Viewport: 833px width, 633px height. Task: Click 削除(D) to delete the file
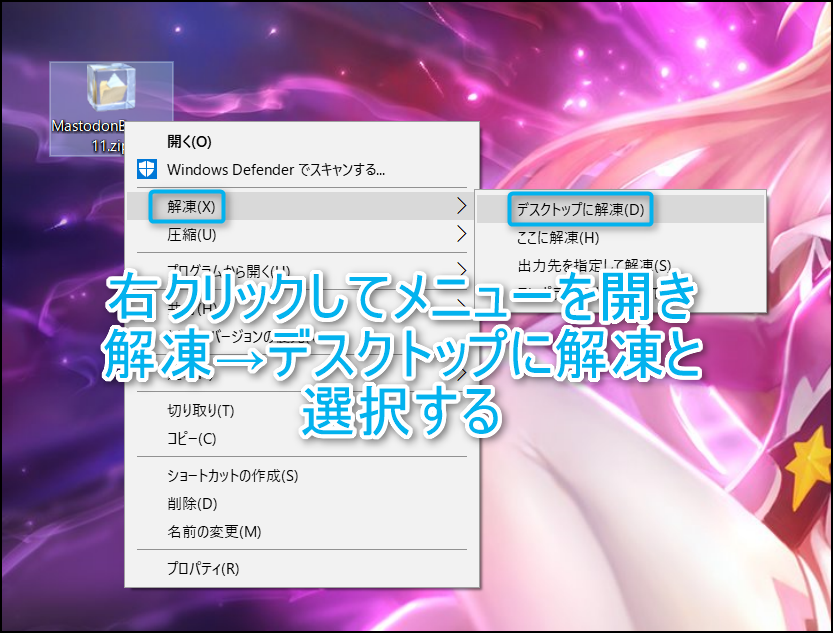tap(192, 503)
